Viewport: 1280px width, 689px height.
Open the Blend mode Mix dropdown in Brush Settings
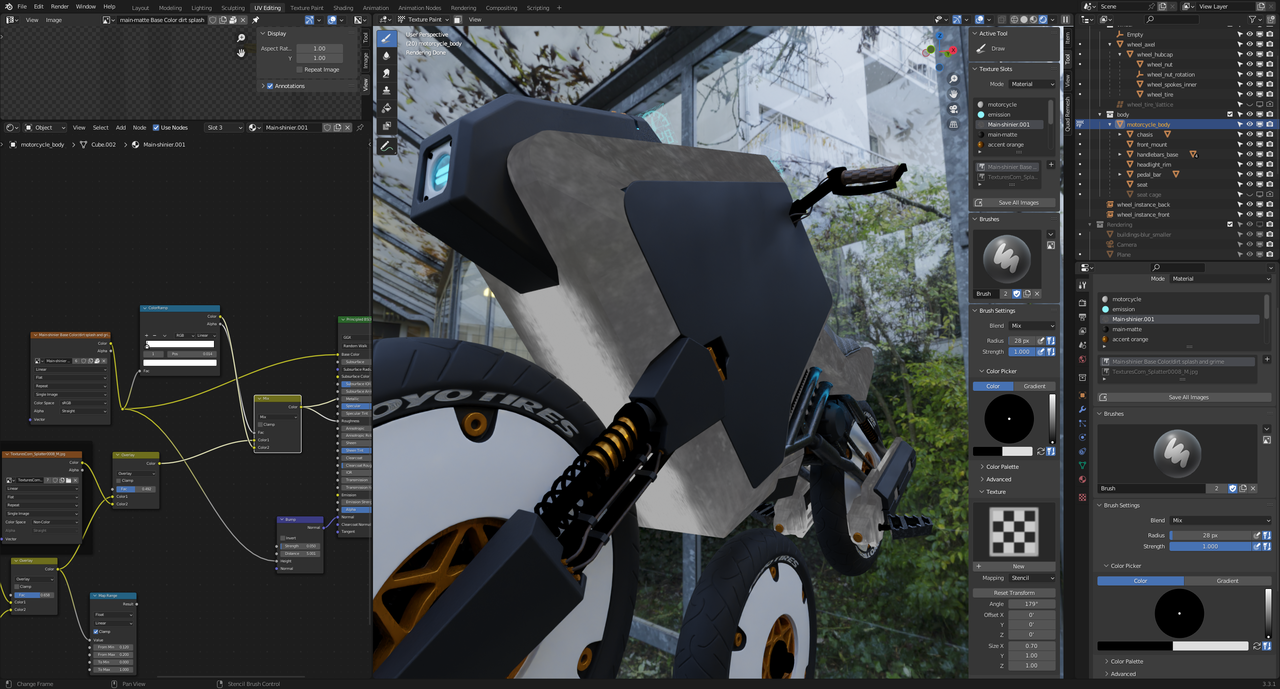1032,326
